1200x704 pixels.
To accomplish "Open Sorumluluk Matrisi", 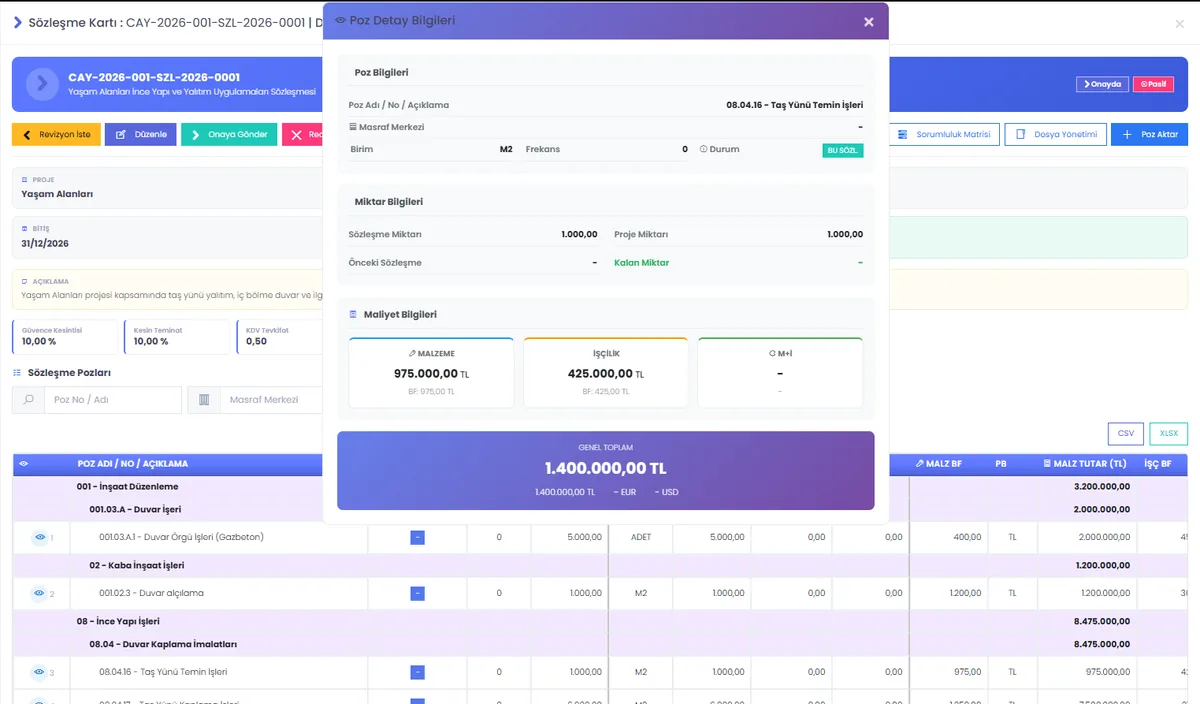I will (944, 134).
